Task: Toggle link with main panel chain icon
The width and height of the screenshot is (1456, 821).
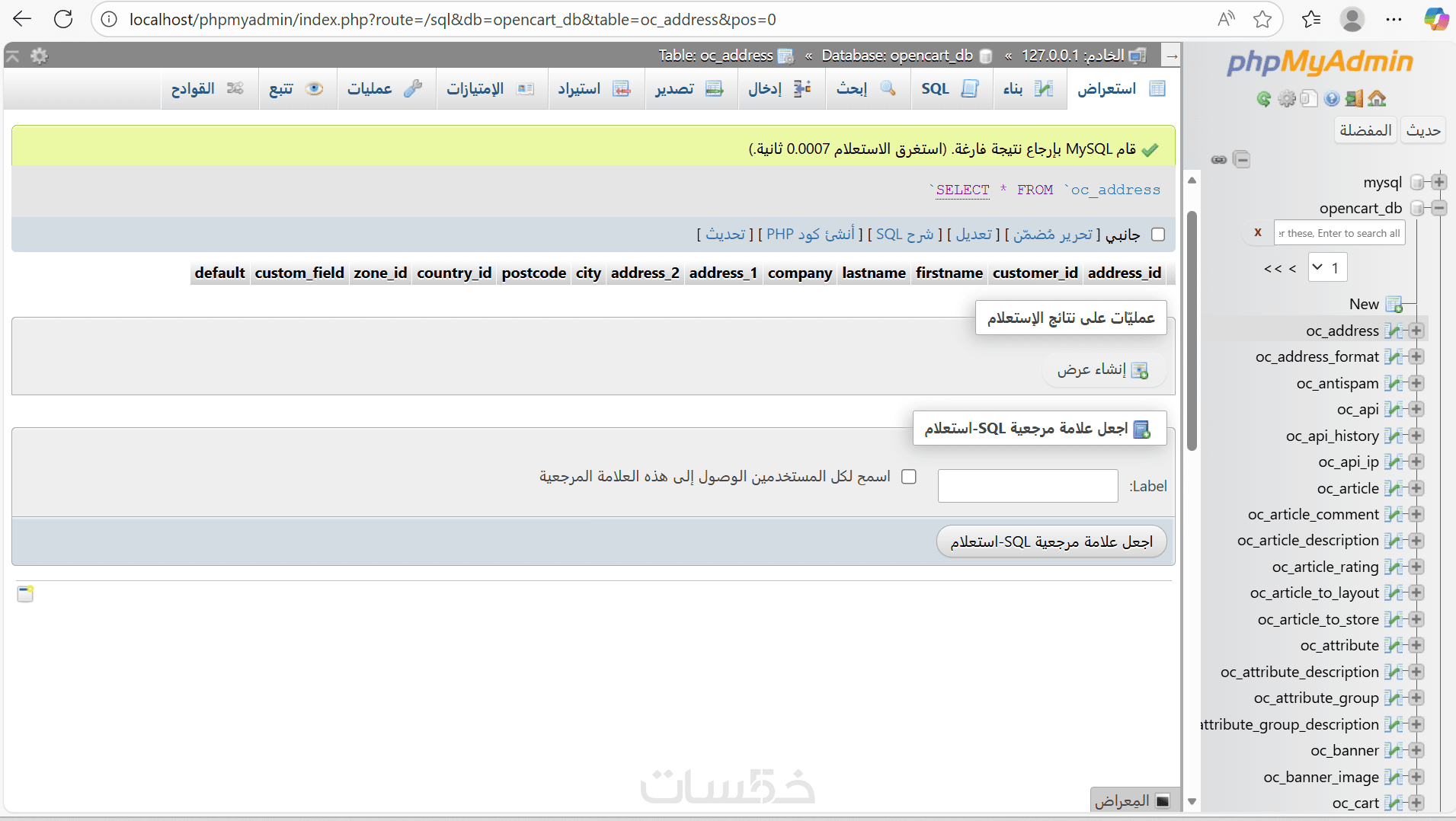Action: point(1219,160)
